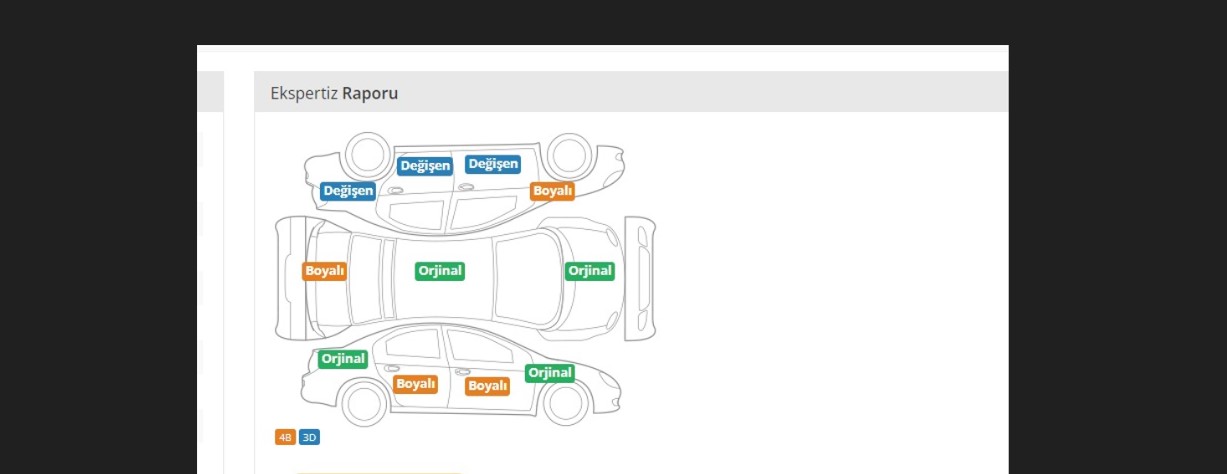Click front wheel of the upper flipped car
This screenshot has width=1227, height=474.
click(x=568, y=155)
